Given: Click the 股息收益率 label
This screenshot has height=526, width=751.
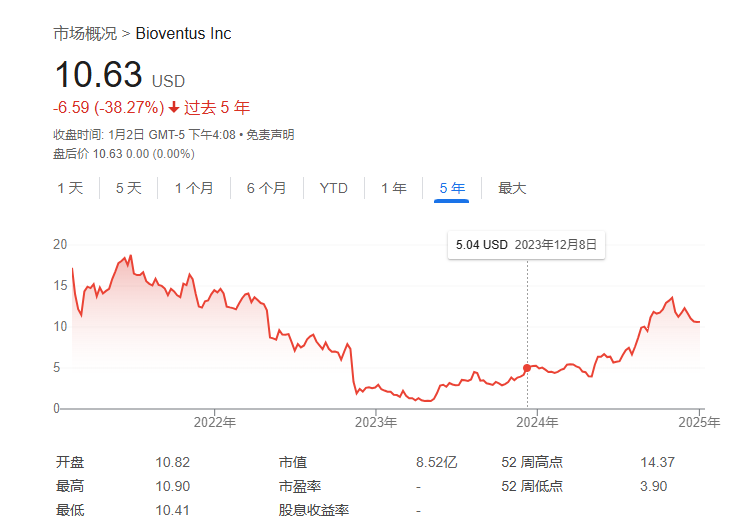Looking at the screenshot, I should (x=314, y=510).
